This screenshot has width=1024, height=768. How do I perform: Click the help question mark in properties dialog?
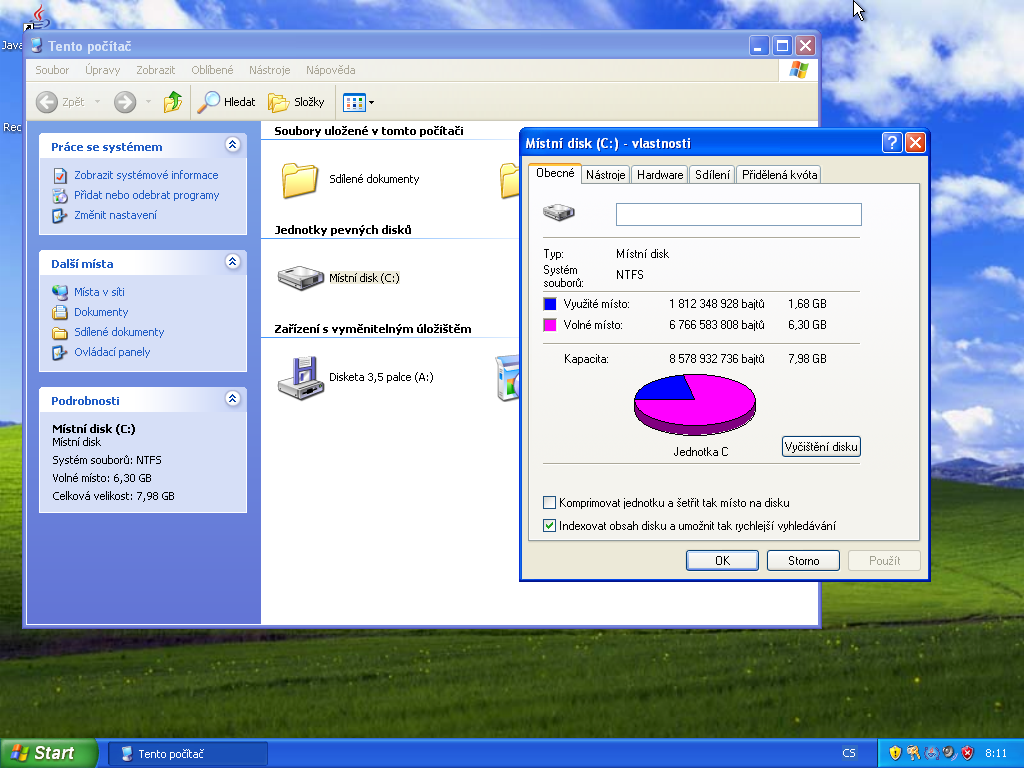[x=892, y=143]
